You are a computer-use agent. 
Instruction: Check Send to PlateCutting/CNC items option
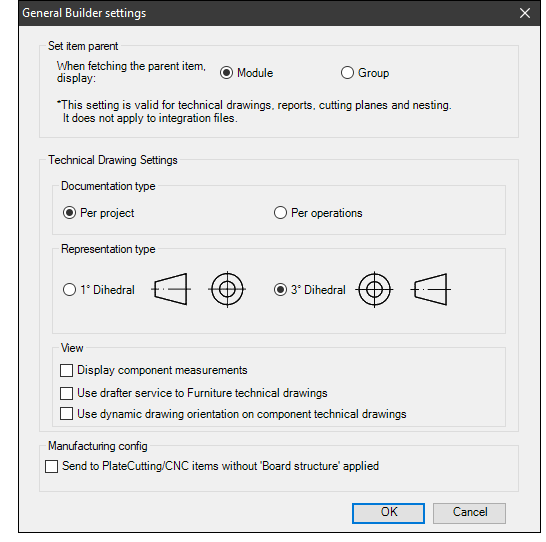point(52,466)
